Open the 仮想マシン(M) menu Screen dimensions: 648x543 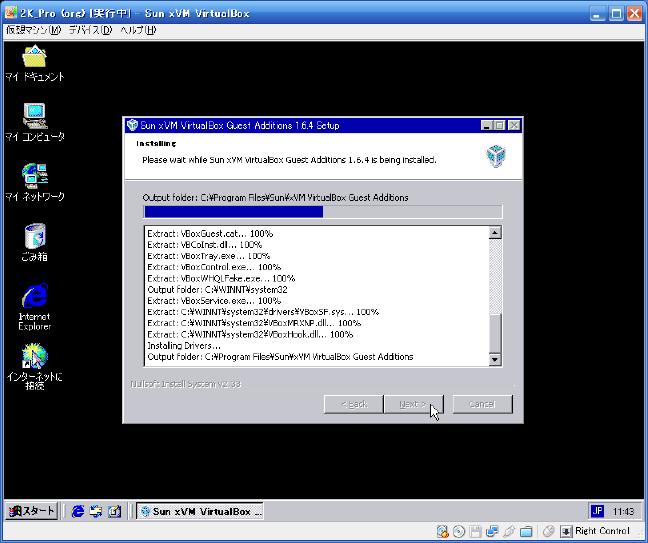point(33,30)
